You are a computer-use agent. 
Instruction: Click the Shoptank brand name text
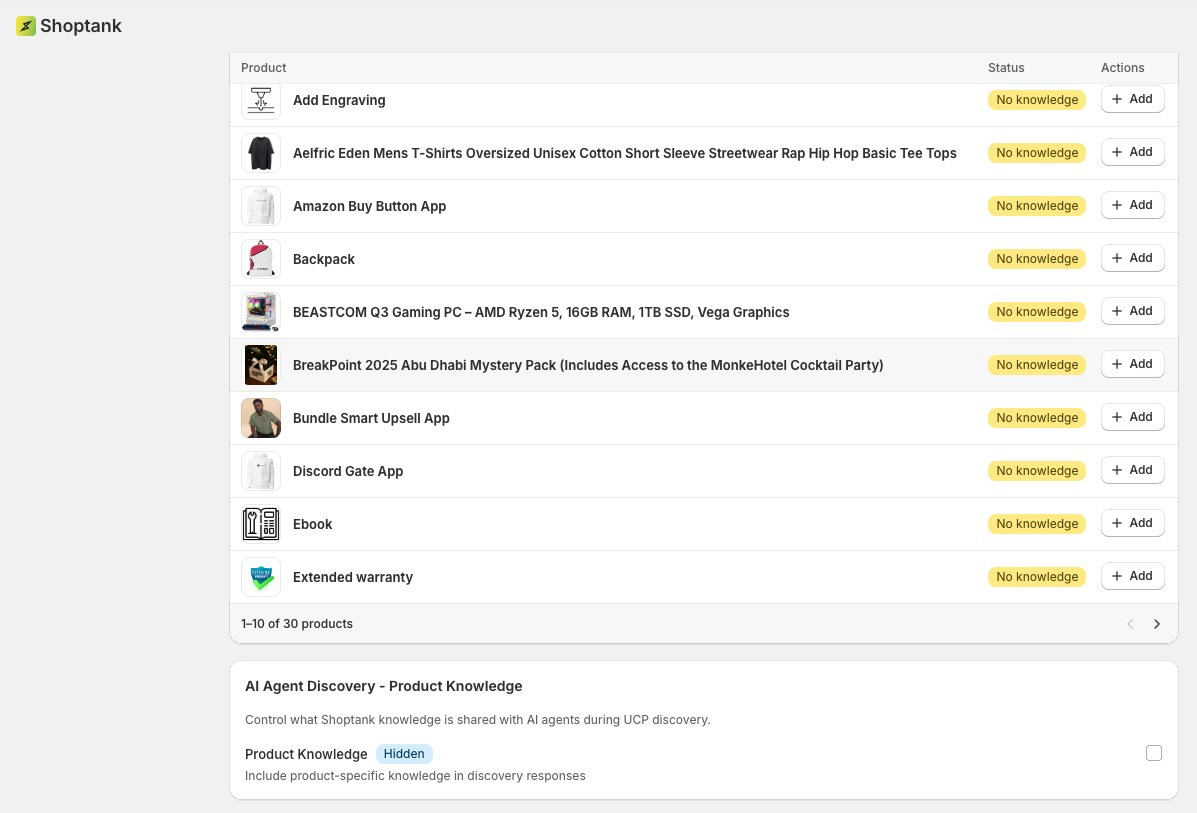coord(81,26)
